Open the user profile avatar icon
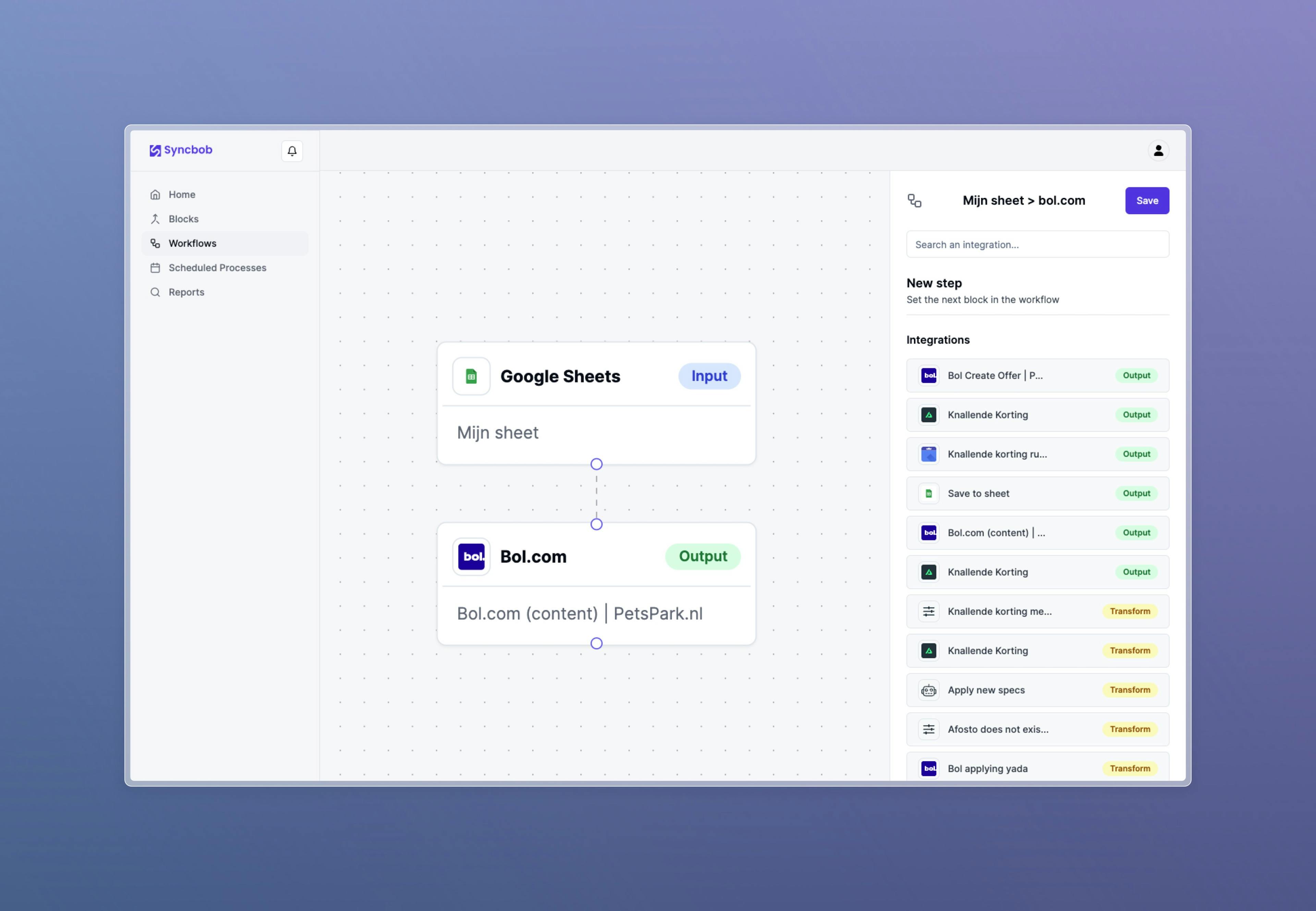This screenshot has height=911, width=1316. [1158, 151]
